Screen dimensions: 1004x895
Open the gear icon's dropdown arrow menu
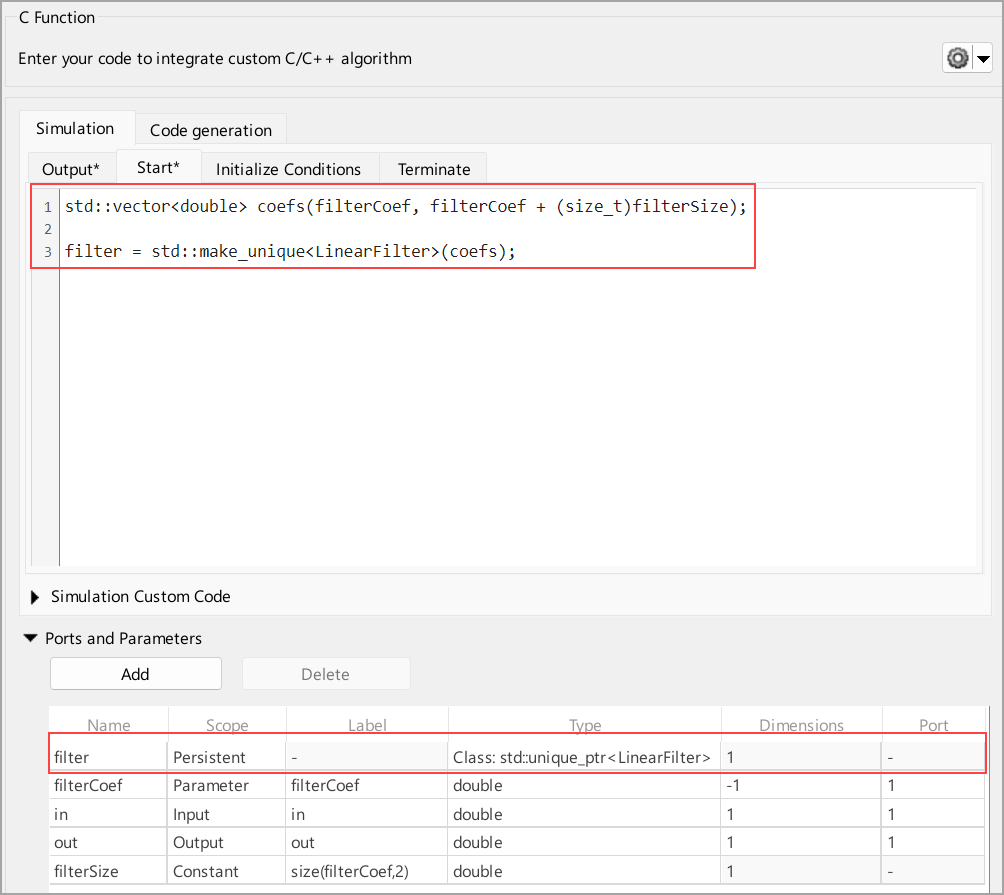[983, 57]
